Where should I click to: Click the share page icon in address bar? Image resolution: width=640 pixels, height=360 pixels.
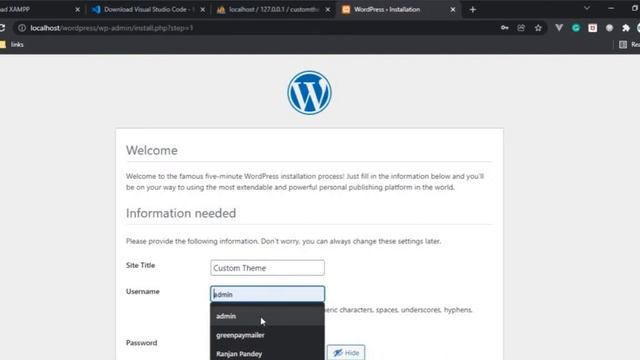tap(521, 28)
